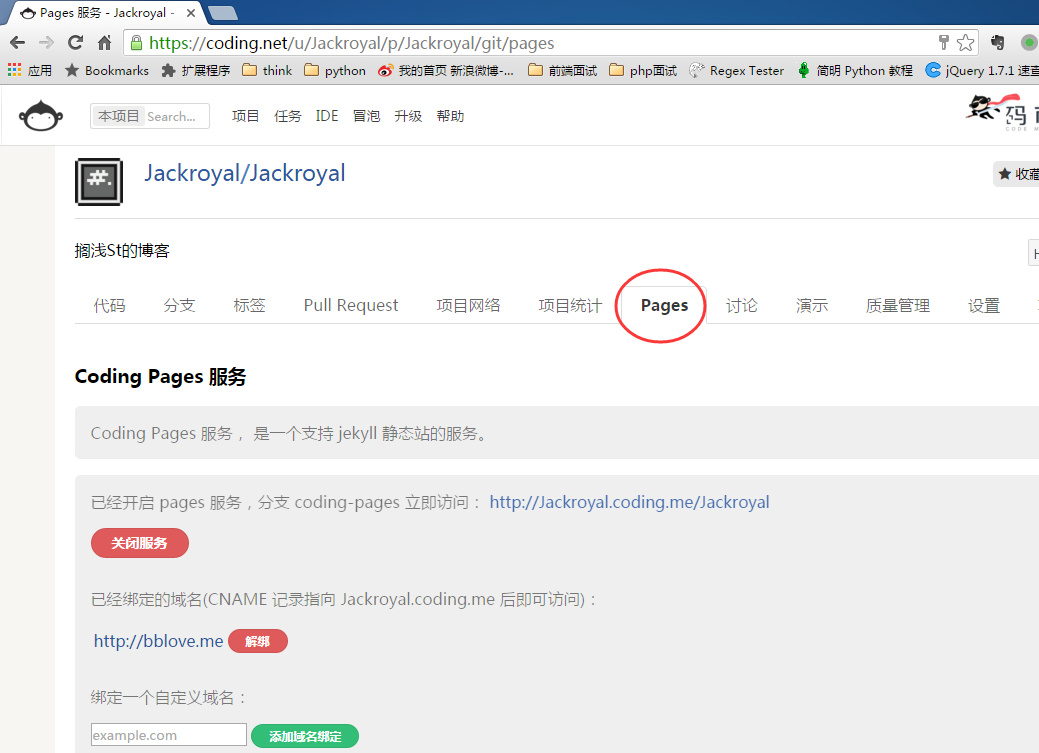Click the green 添加域名绑定 button
1039x753 pixels.
pos(305,736)
